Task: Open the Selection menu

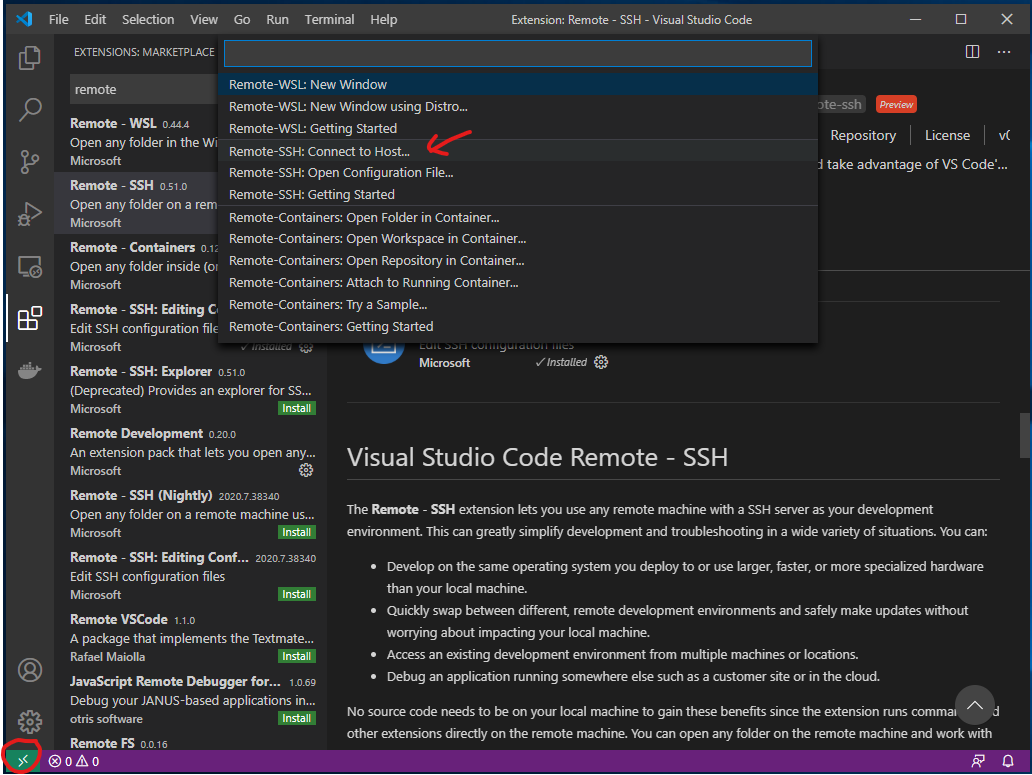Action: pyautogui.click(x=148, y=20)
